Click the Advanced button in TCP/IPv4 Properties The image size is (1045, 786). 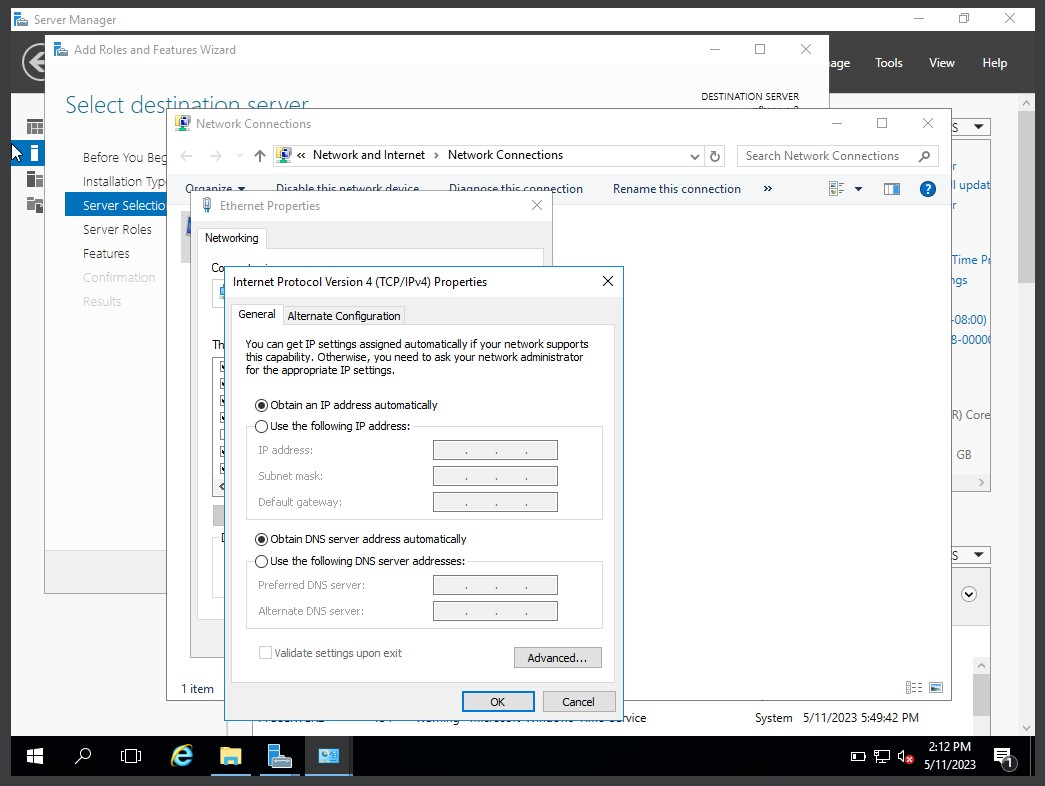pos(557,657)
